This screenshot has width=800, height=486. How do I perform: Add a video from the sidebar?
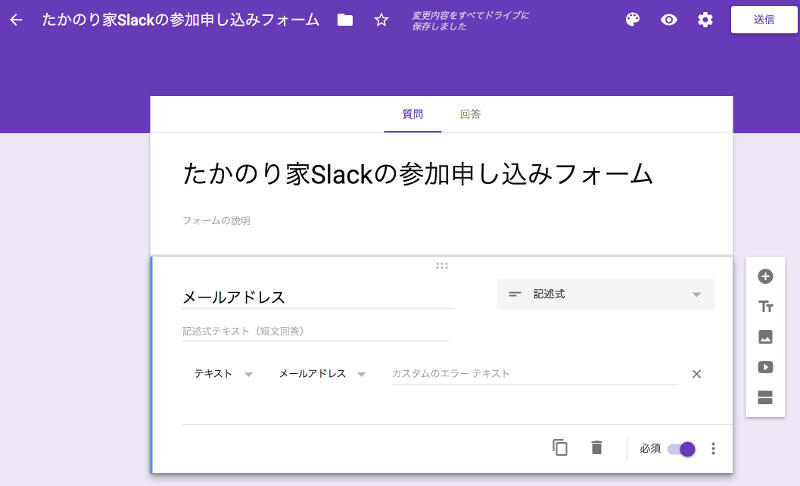point(765,367)
